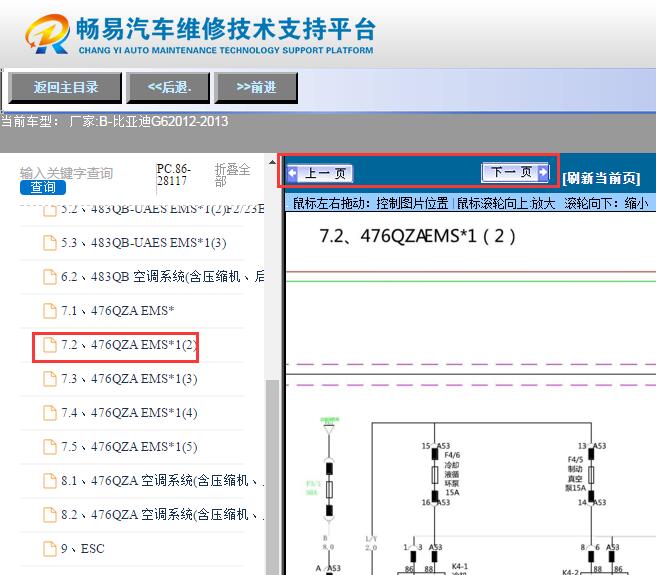Viewport: 656px width, 575px height.
Task: Click the blue 查询 search button
Action: pos(43,187)
